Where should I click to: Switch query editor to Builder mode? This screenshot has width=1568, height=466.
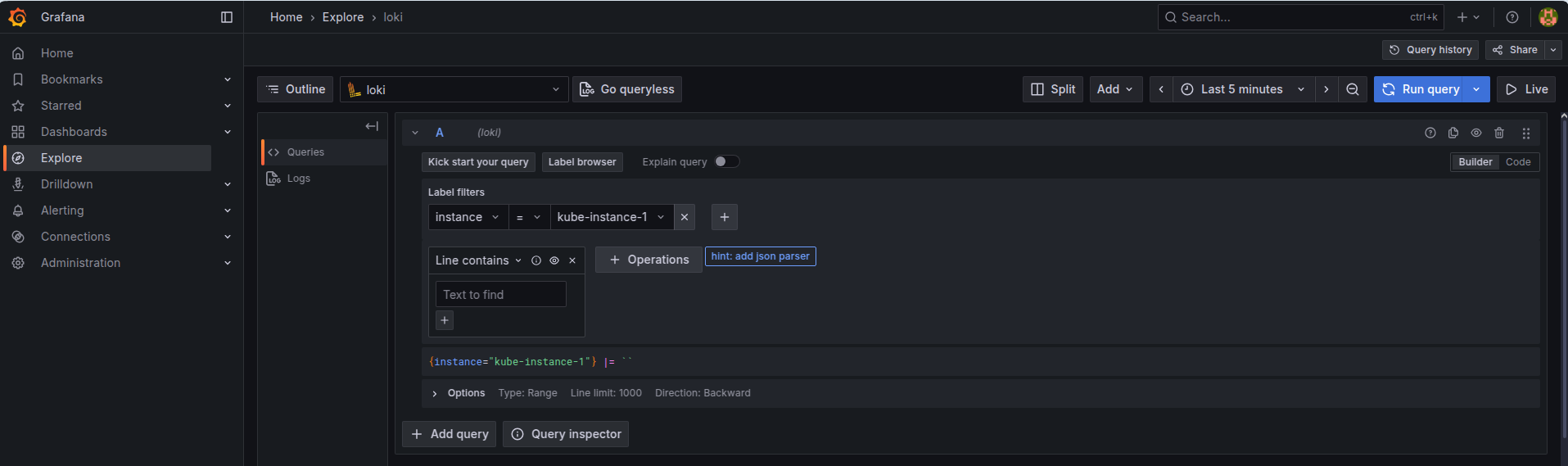[1475, 162]
